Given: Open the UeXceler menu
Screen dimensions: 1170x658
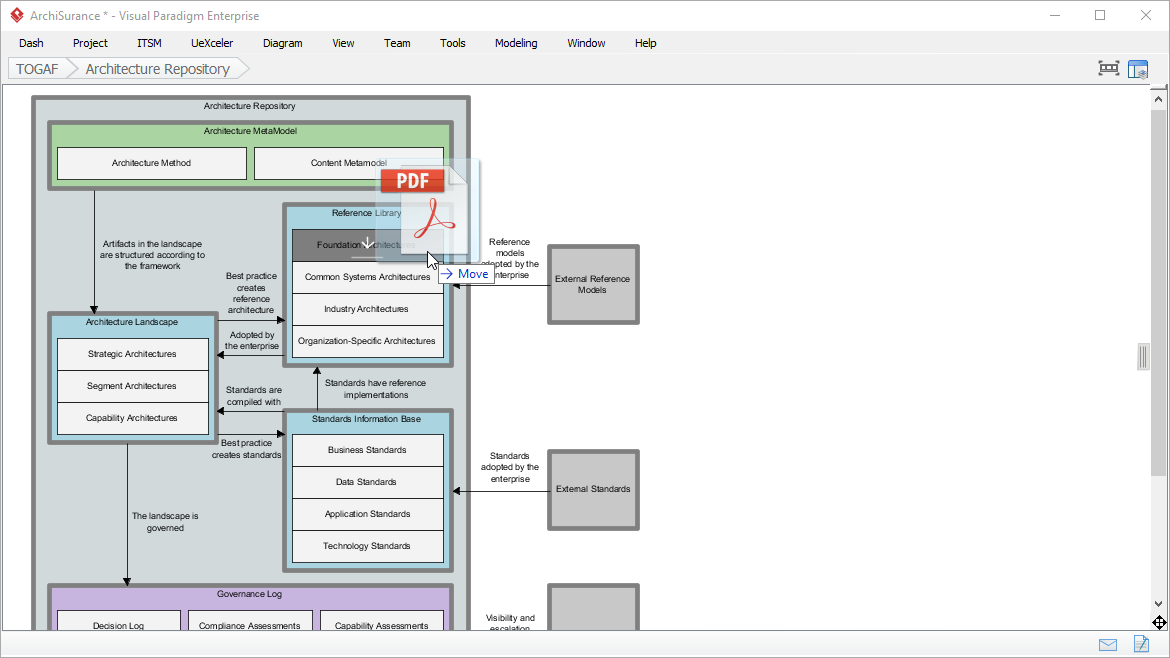Looking at the screenshot, I should tap(212, 43).
